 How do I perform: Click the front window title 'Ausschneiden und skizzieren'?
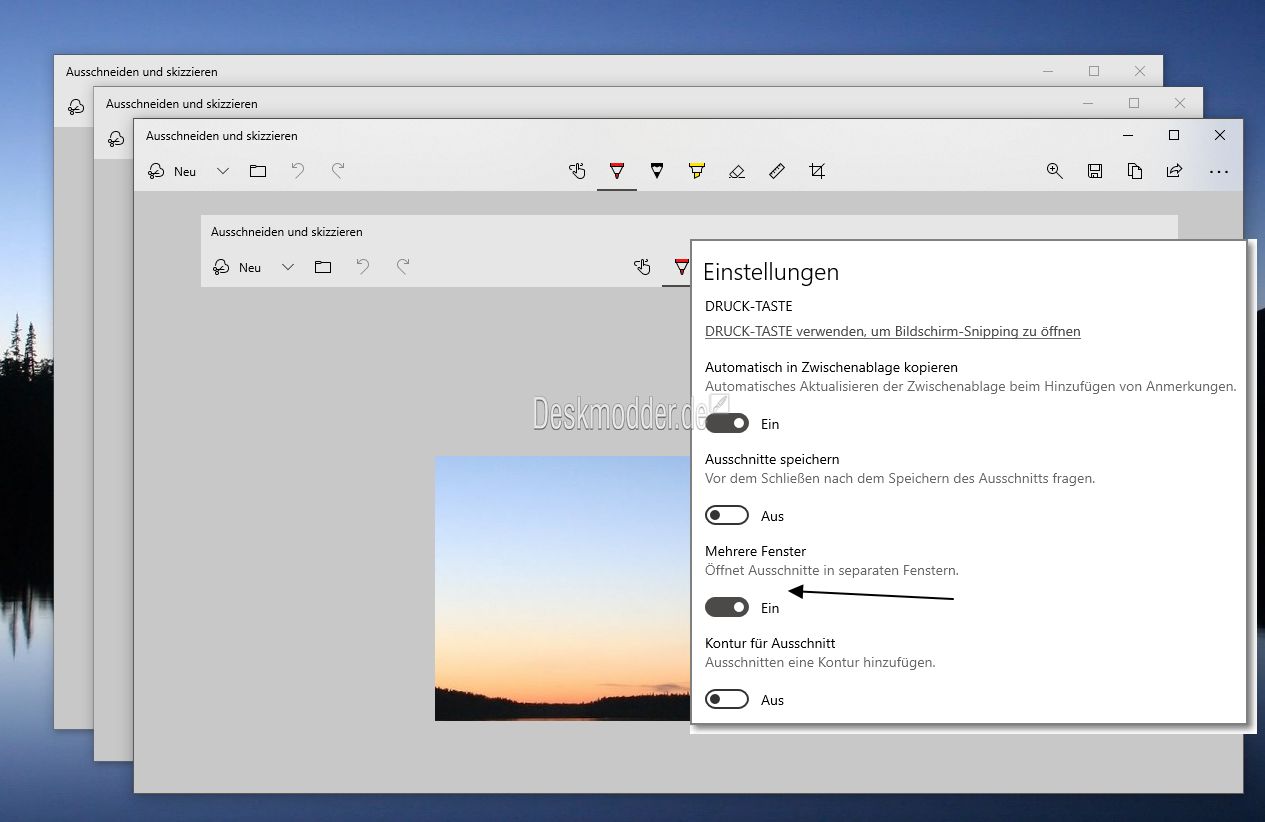[222, 135]
